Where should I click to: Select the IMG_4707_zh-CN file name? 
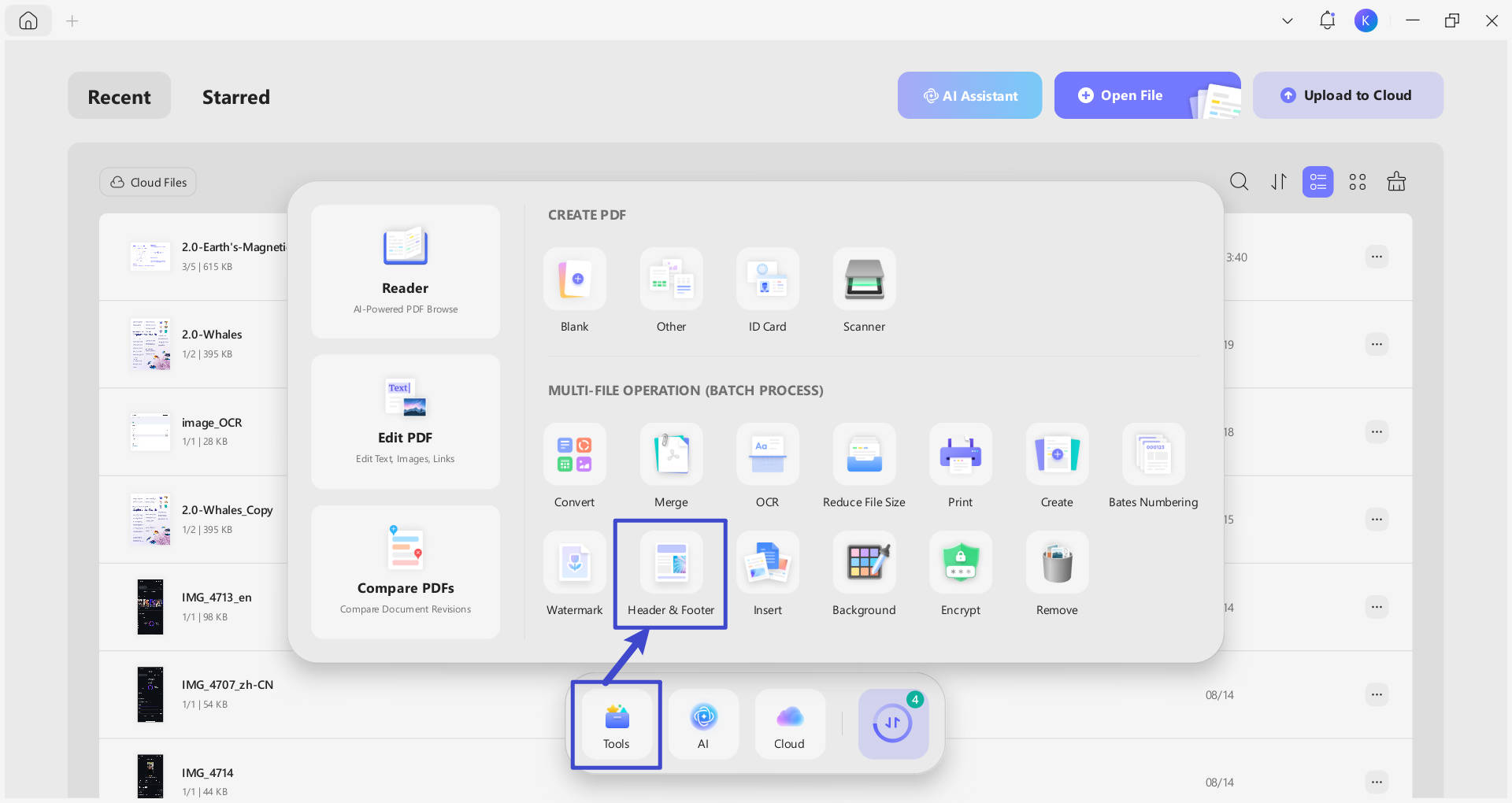(227, 684)
